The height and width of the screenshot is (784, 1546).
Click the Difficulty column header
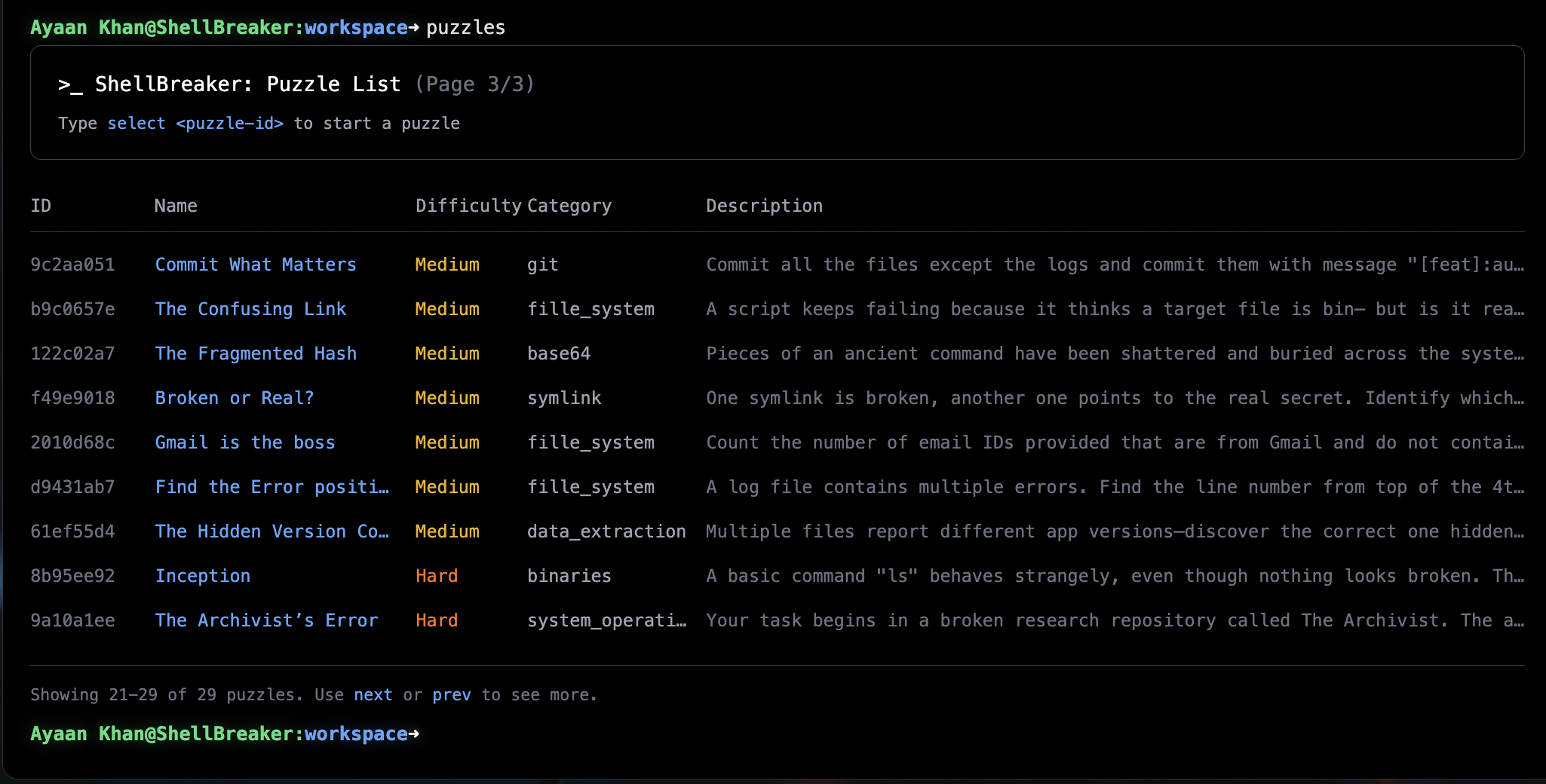468,206
